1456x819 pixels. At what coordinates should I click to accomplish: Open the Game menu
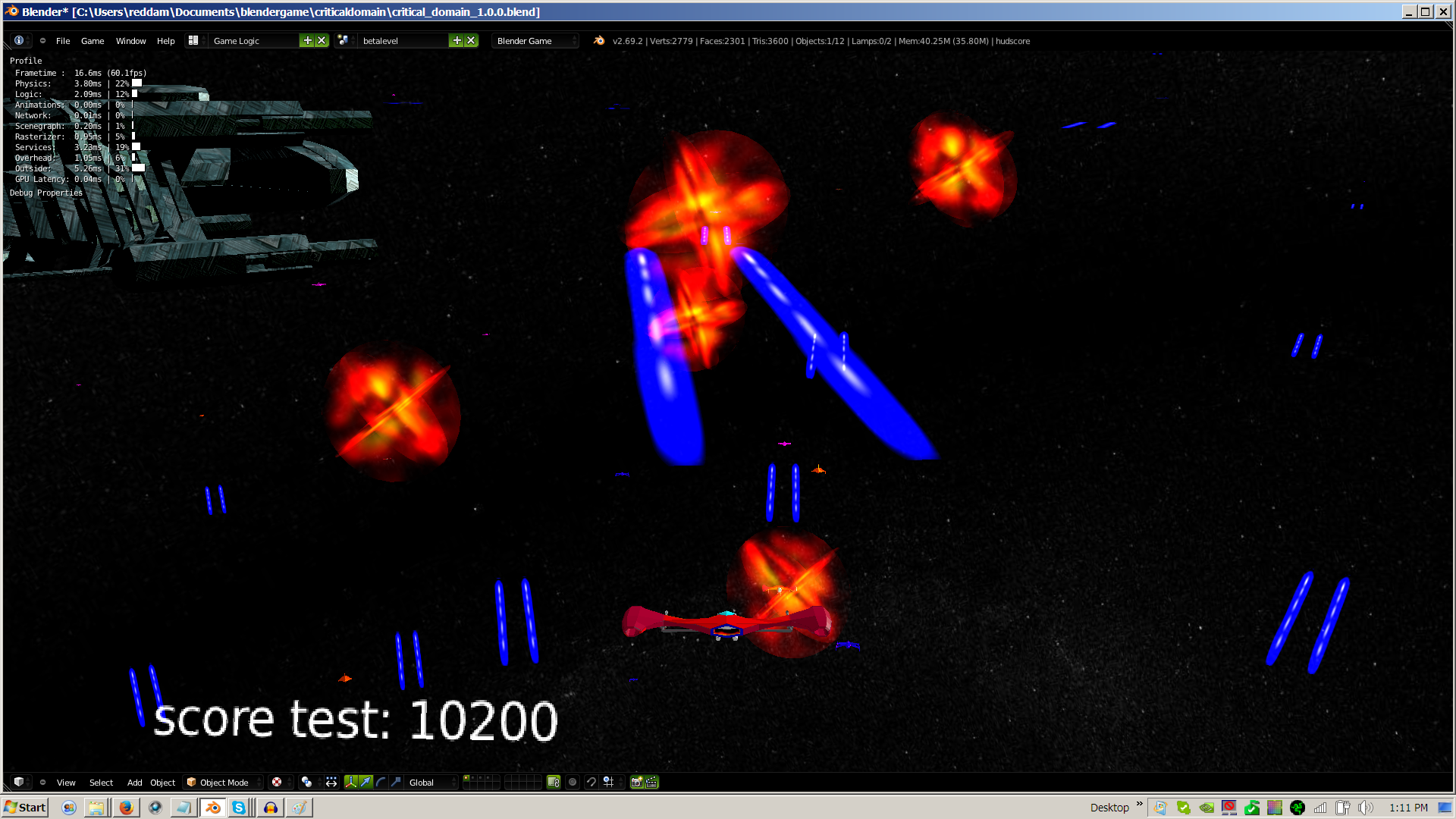[x=91, y=40]
